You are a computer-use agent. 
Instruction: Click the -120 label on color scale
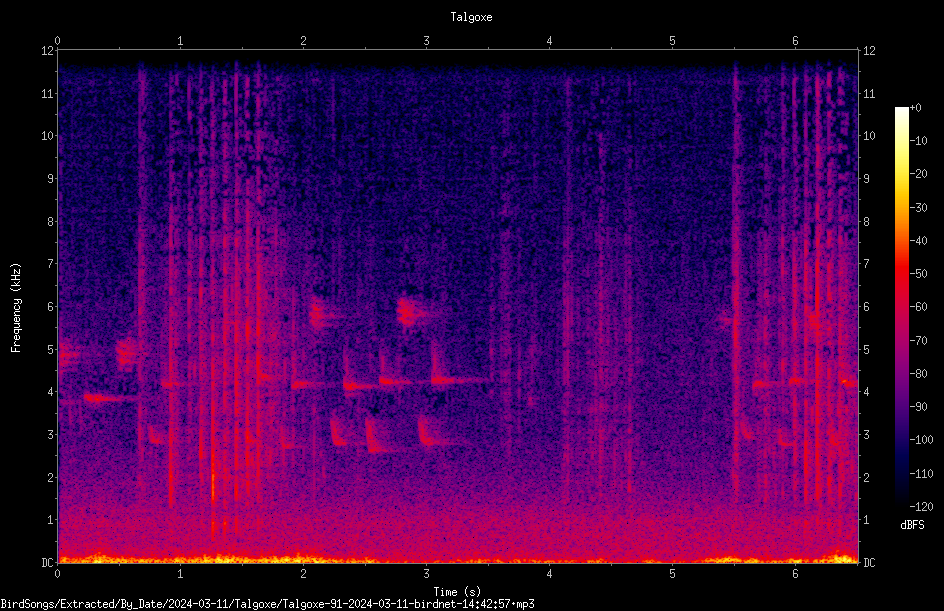921,506
